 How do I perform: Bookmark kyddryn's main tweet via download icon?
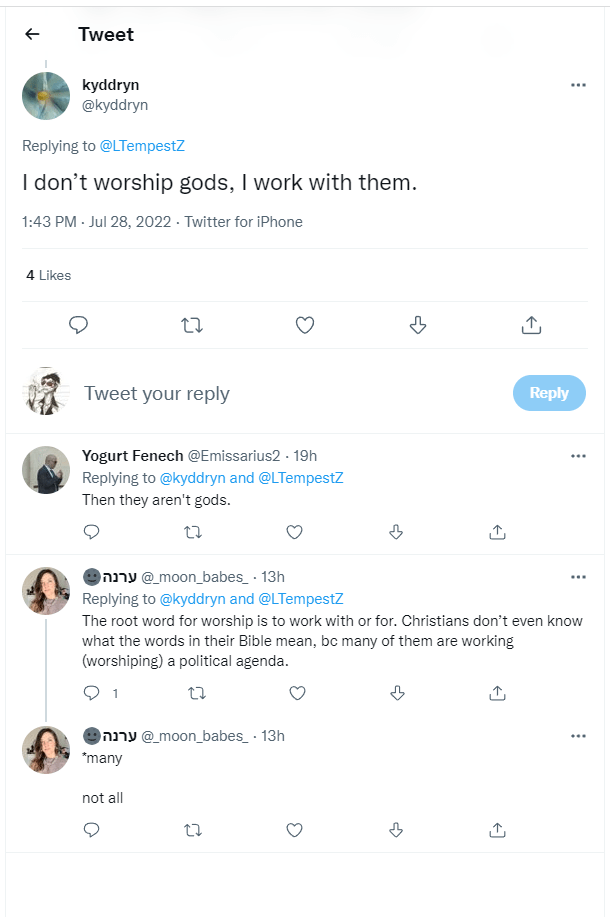tap(419, 324)
